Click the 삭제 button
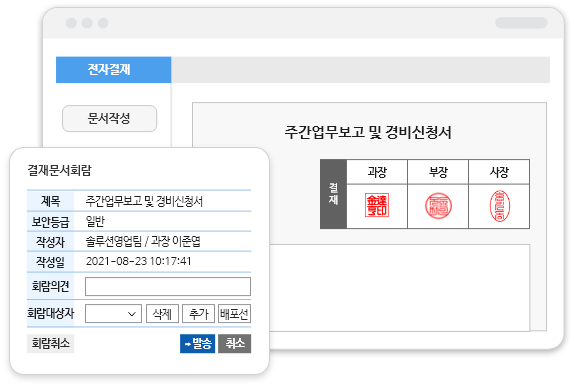Screen dimensions: 574x388 (x=162, y=314)
